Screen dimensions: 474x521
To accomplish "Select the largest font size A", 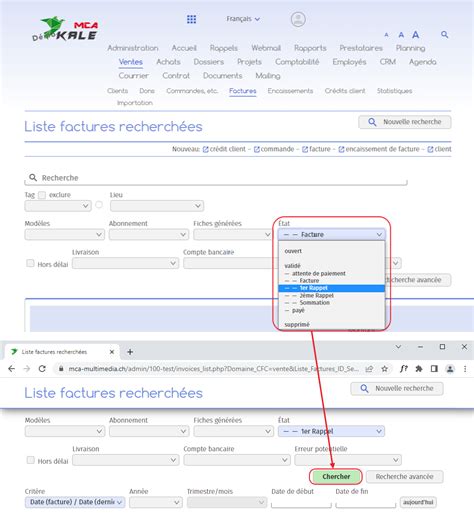I will (x=415, y=35).
